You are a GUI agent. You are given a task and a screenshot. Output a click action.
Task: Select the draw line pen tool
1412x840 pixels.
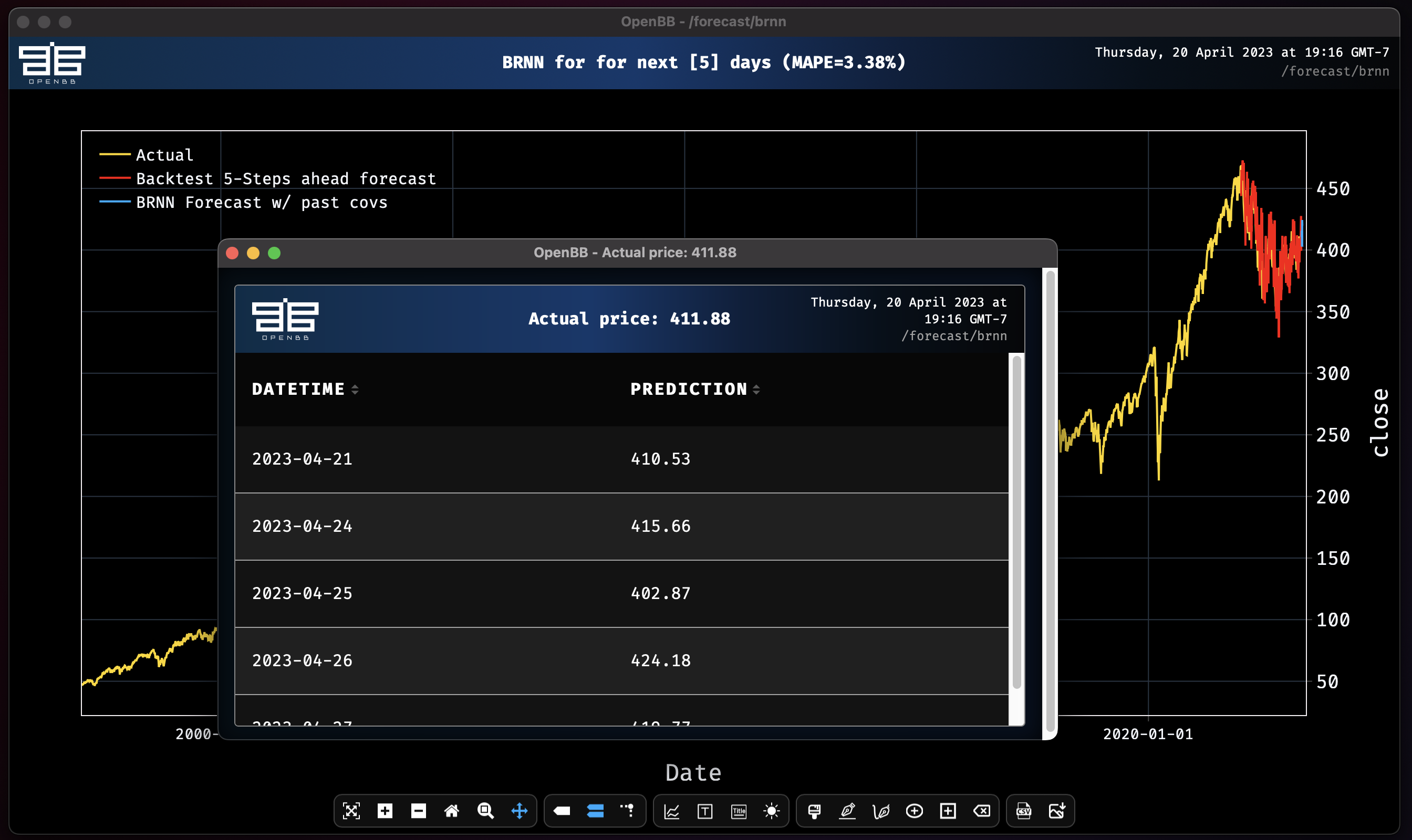pyautogui.click(x=848, y=811)
